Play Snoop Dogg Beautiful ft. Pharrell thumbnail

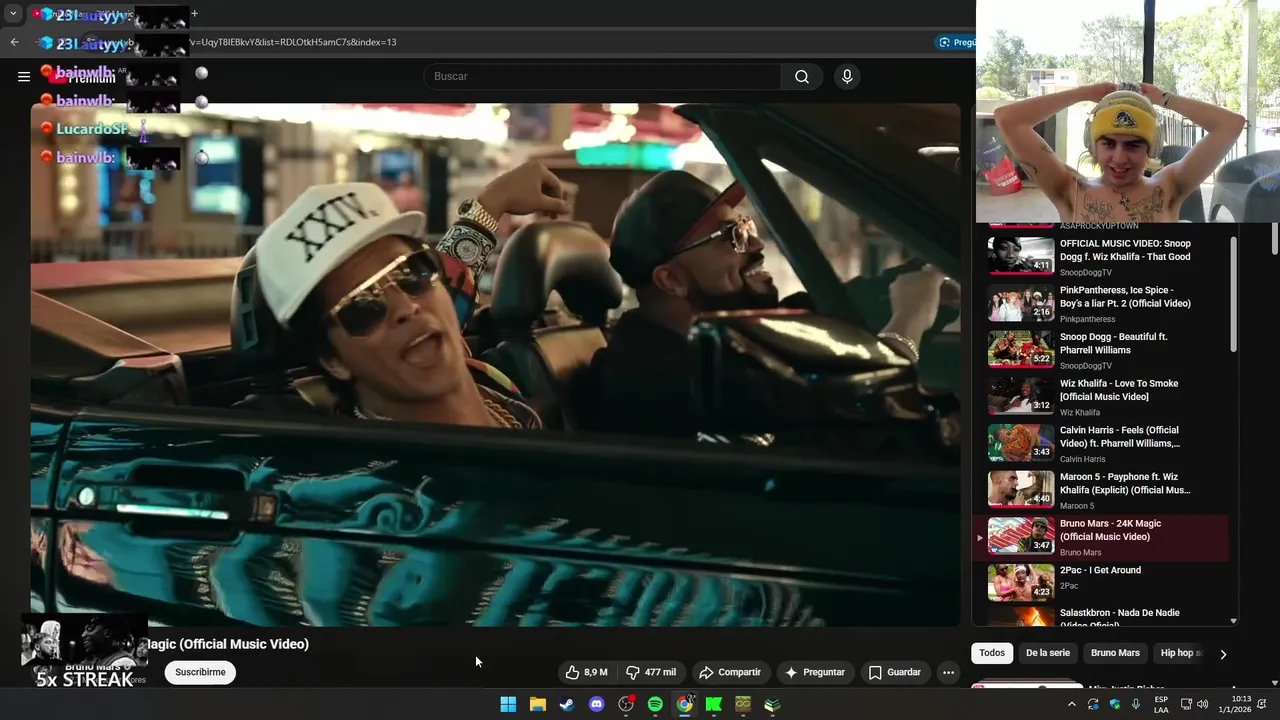point(1021,348)
